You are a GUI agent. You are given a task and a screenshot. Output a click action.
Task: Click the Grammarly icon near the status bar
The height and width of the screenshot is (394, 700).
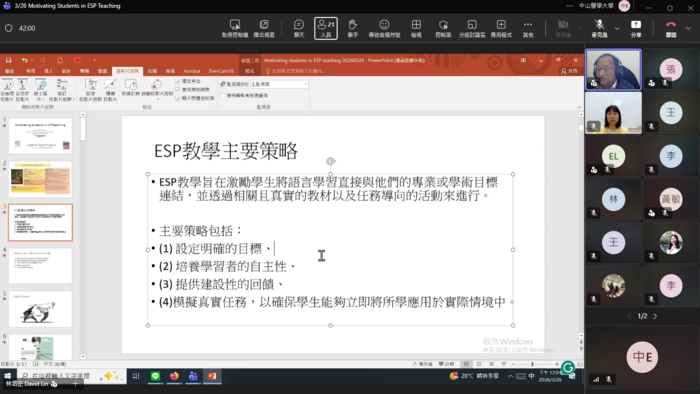568,368
